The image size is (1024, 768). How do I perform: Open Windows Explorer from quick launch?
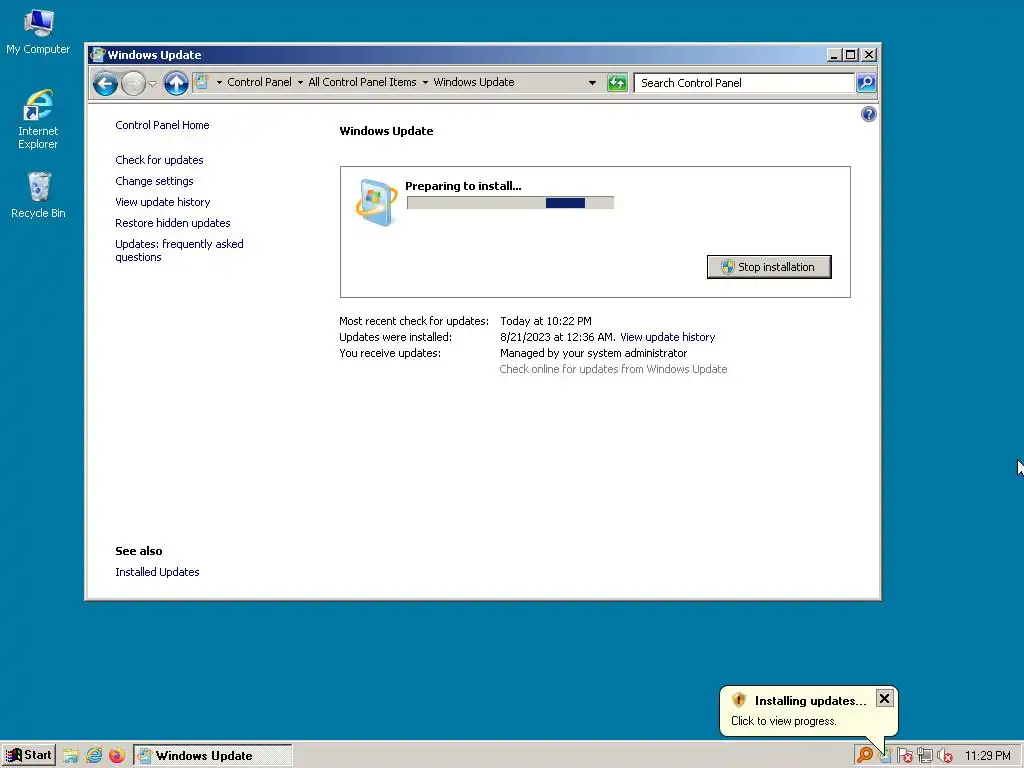(x=71, y=756)
